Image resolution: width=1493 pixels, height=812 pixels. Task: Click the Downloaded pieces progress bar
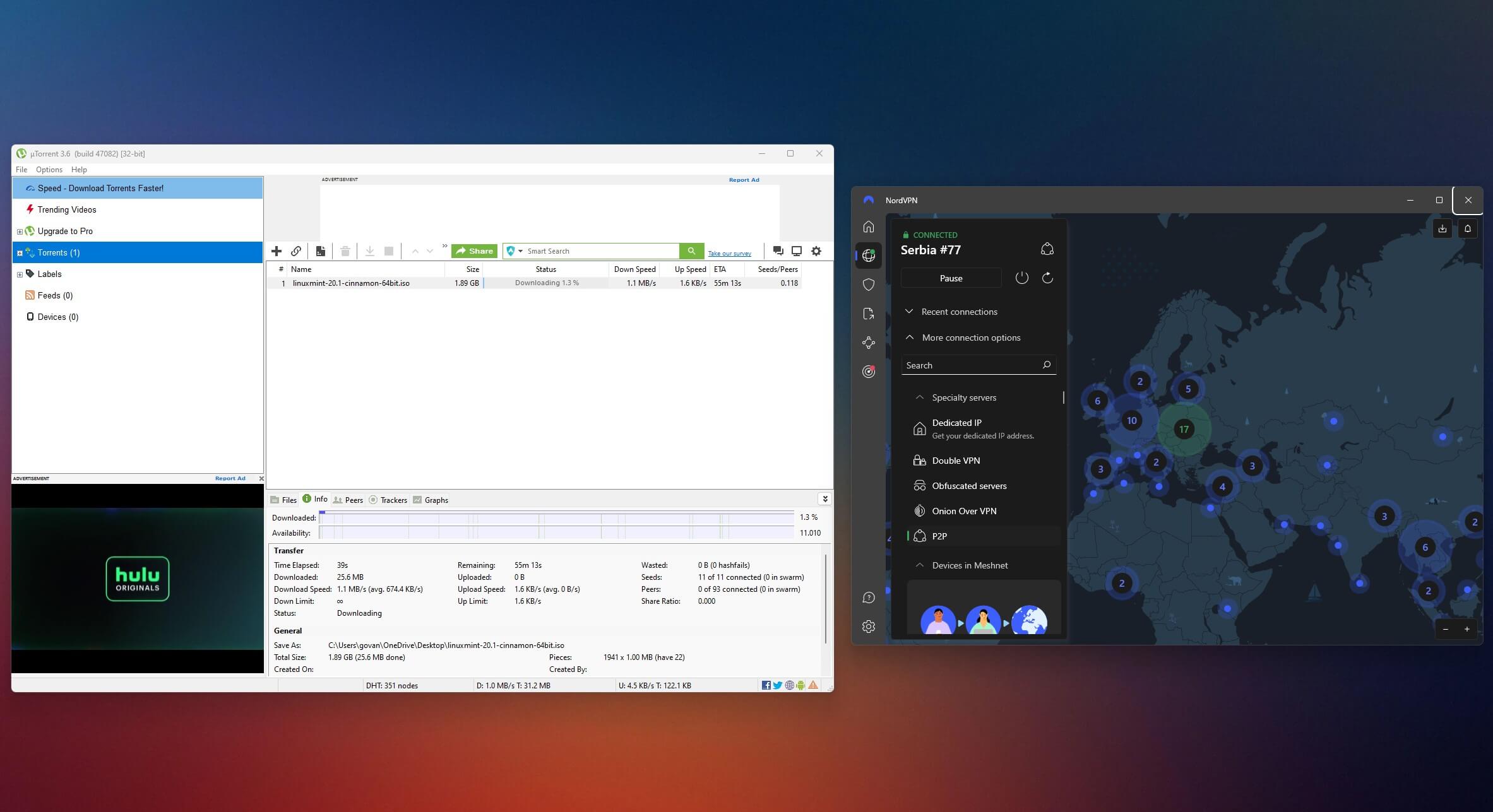[x=556, y=517]
